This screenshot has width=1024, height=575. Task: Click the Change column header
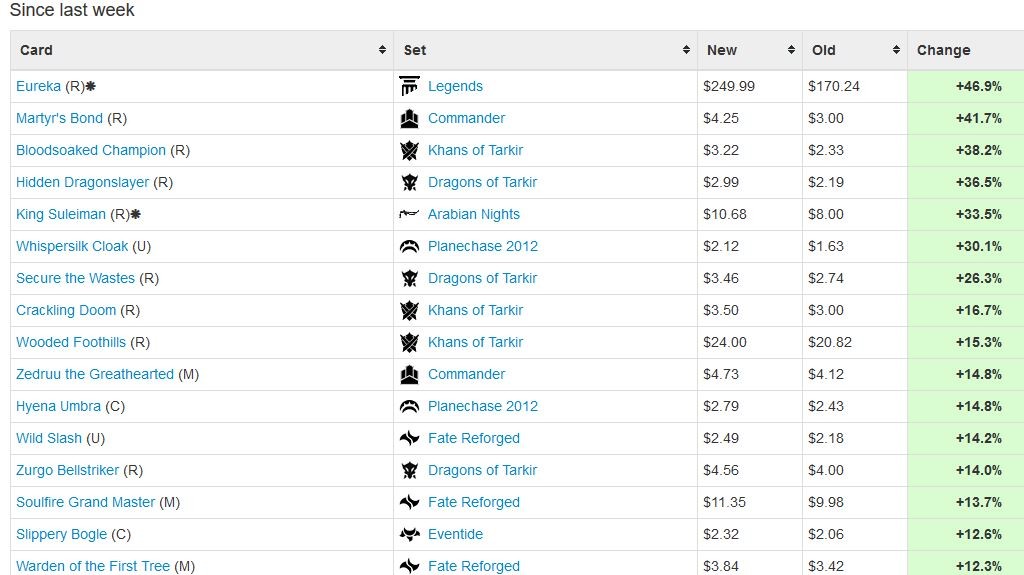pos(944,50)
